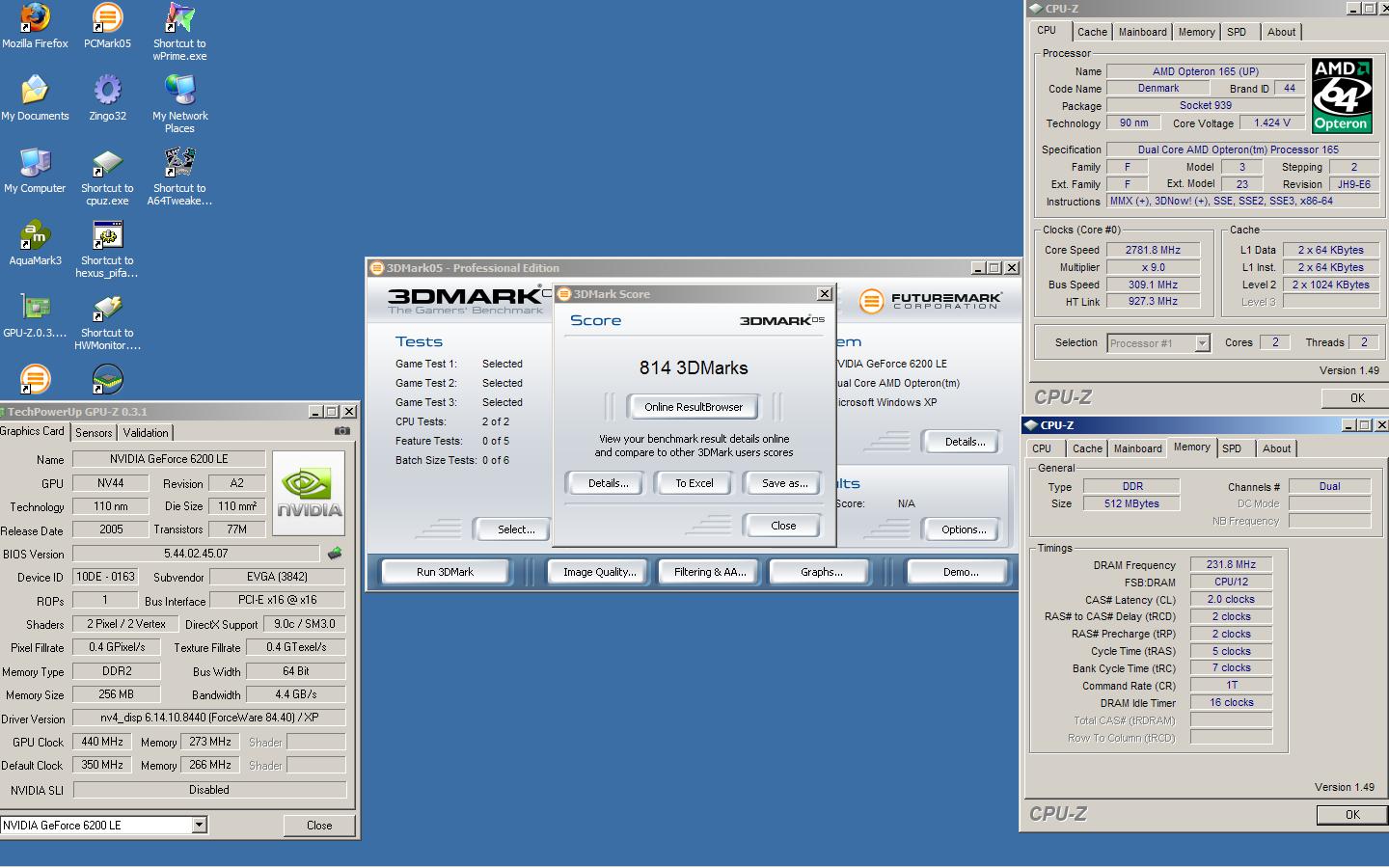The image size is (1389, 868).
Task: Click the orange Futuremark shortcut above GPU-Z window
Action: click(35, 379)
